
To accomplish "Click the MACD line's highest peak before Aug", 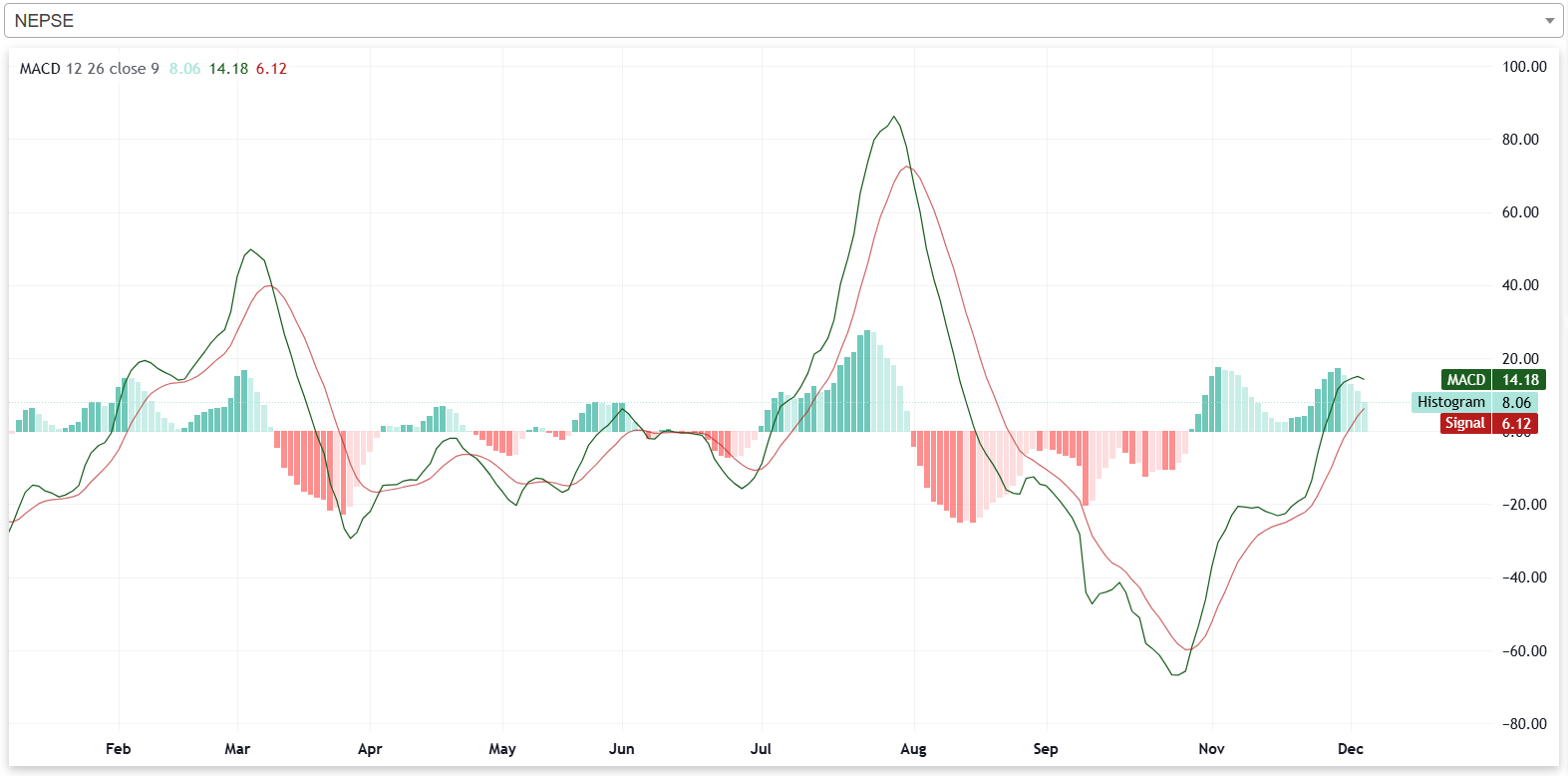I will pyautogui.click(x=894, y=117).
